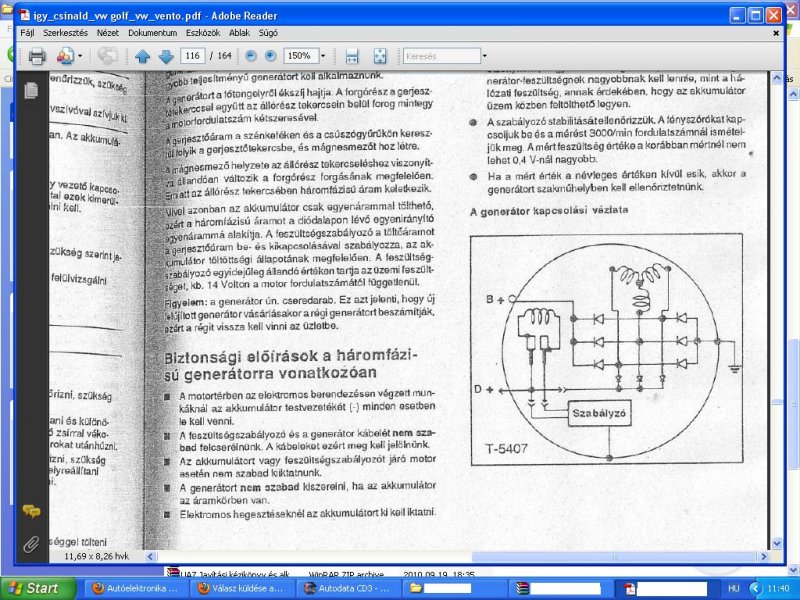Click the B+ terminal label in diagram
Screen dimensions: 800x600
pos(494,299)
